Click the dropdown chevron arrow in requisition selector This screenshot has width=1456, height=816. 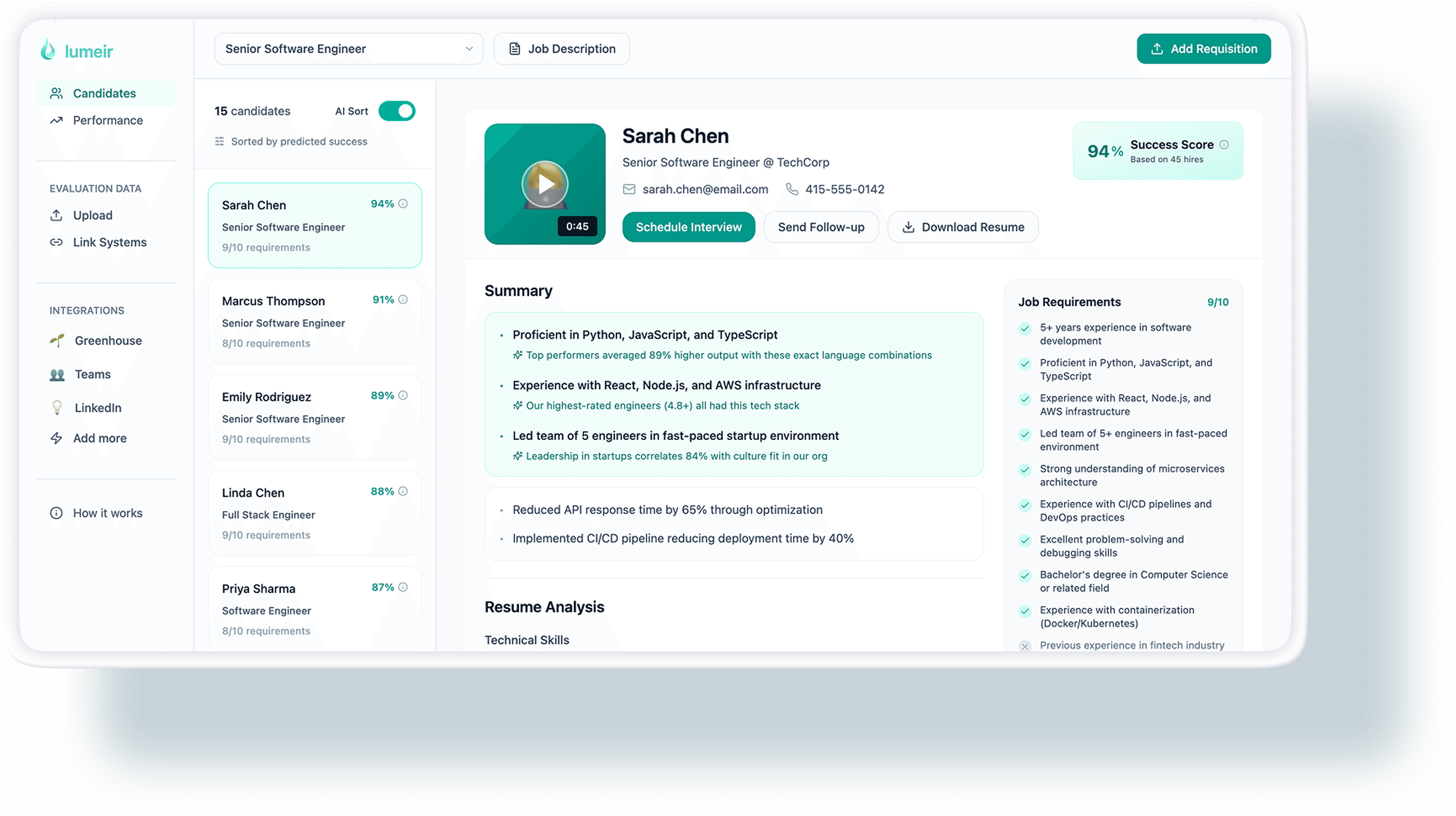(x=469, y=49)
